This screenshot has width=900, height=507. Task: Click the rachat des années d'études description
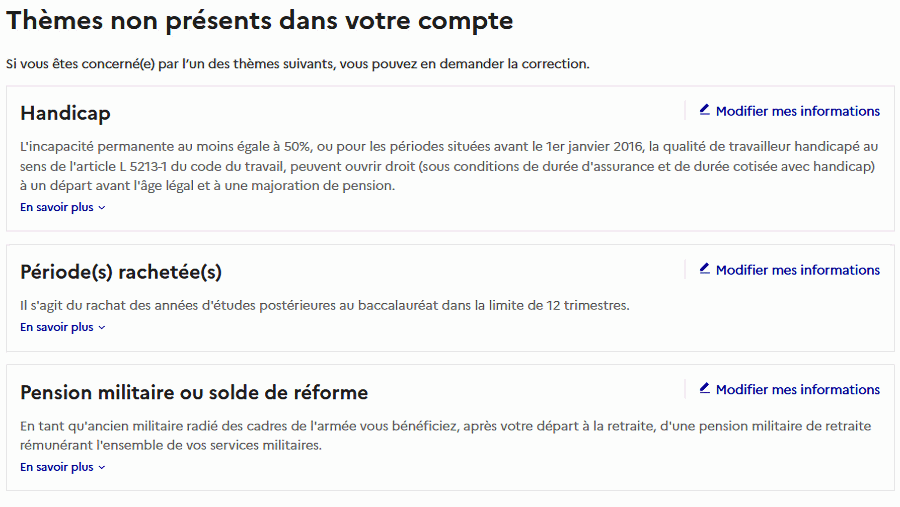click(x=325, y=306)
